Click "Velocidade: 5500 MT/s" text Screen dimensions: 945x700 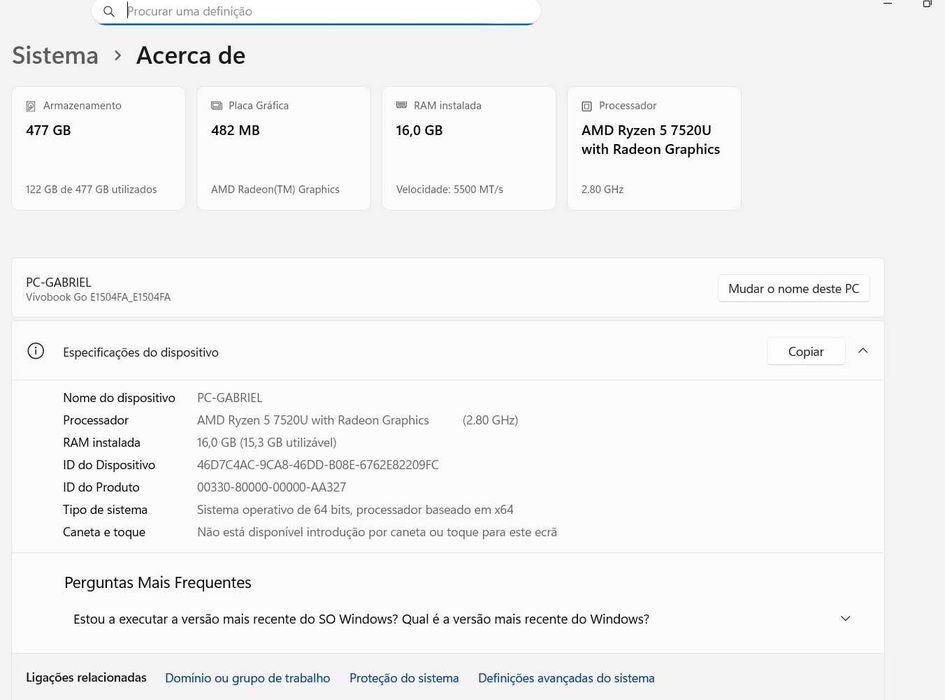(x=450, y=189)
